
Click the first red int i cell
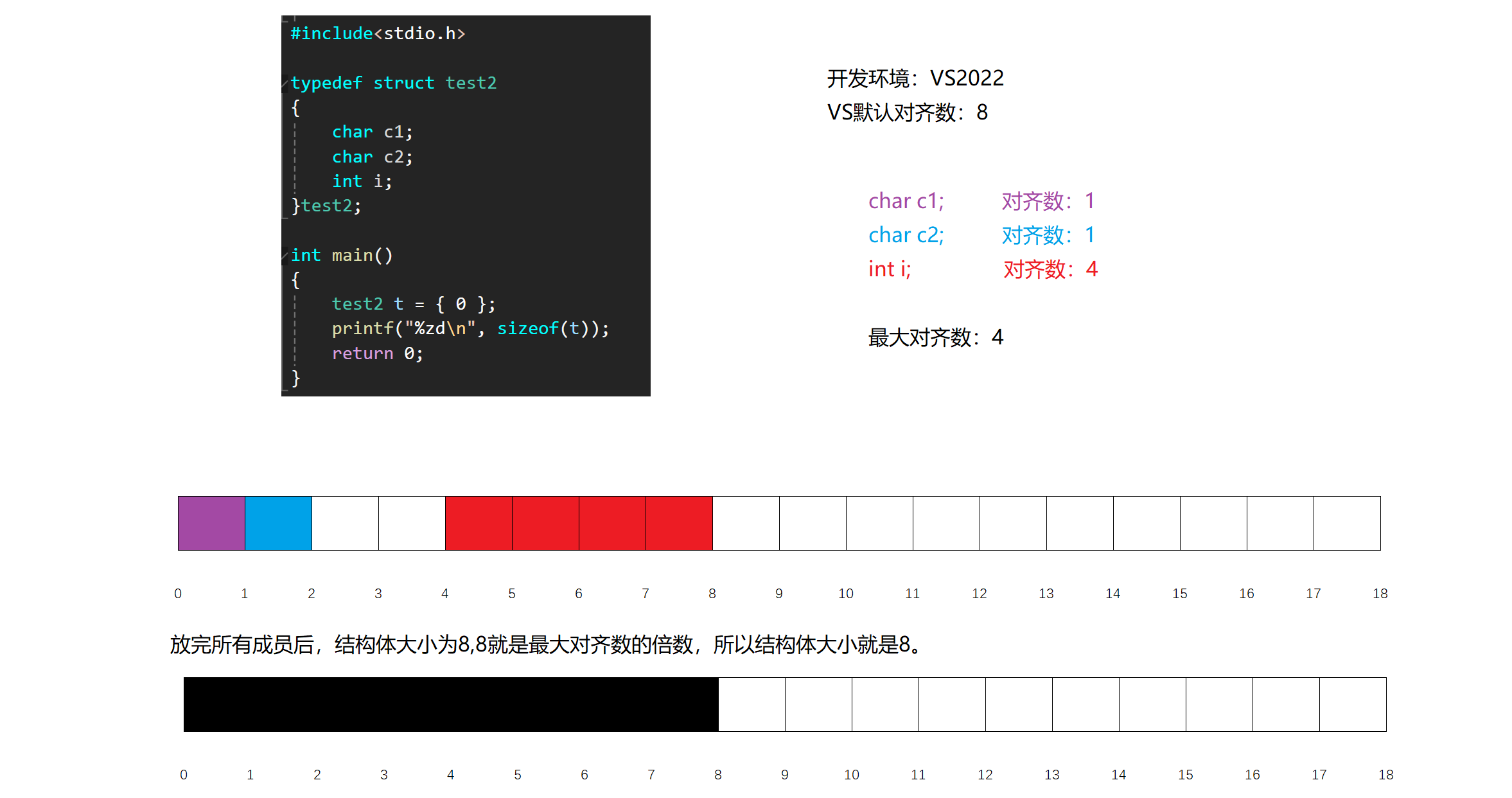click(x=479, y=523)
